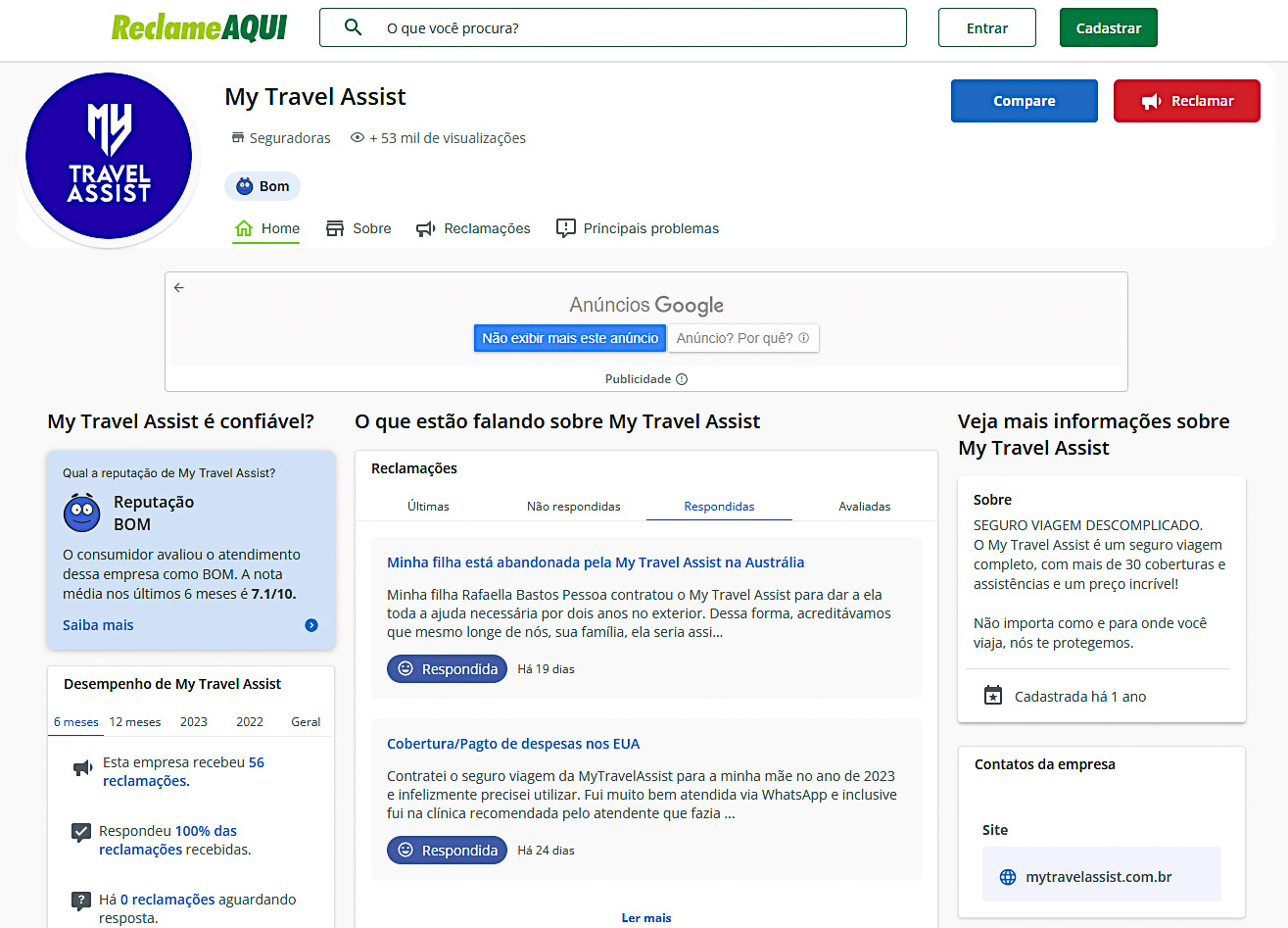The height and width of the screenshot is (928, 1288).
Task: Click the Reputação BOM face icon
Action: (x=82, y=513)
